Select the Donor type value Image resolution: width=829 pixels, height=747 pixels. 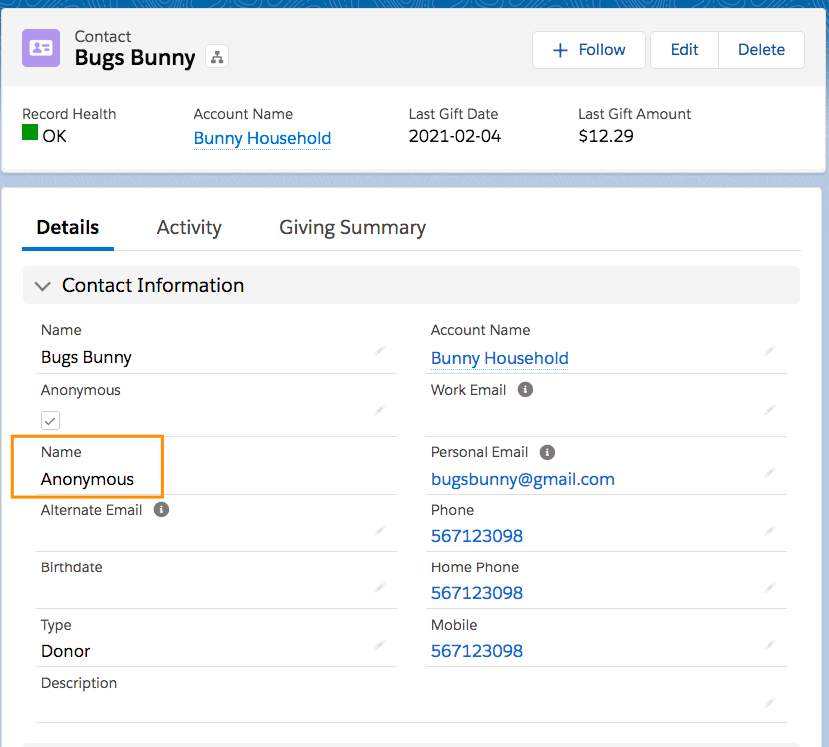(x=66, y=651)
